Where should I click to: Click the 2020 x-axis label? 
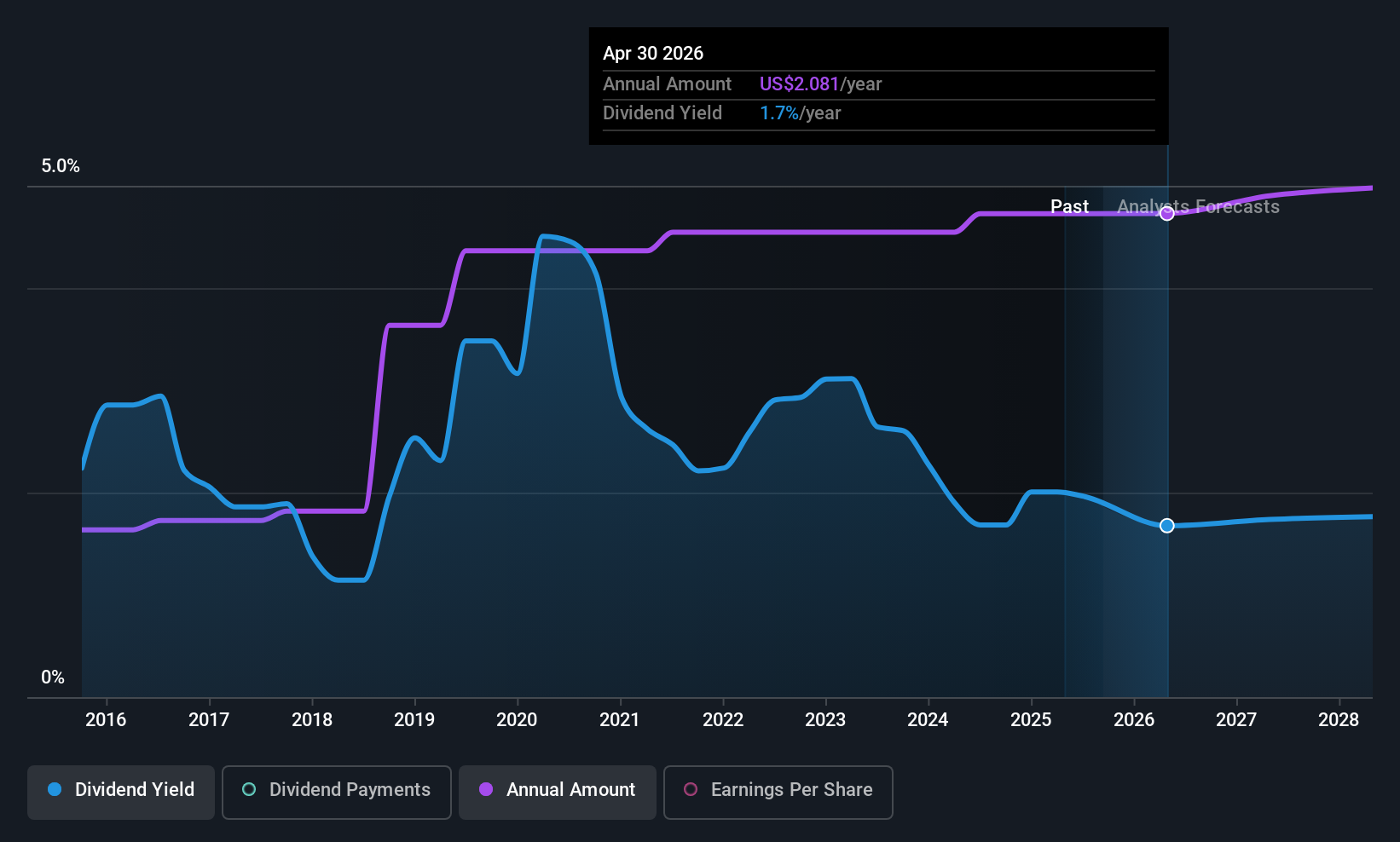tap(517, 720)
